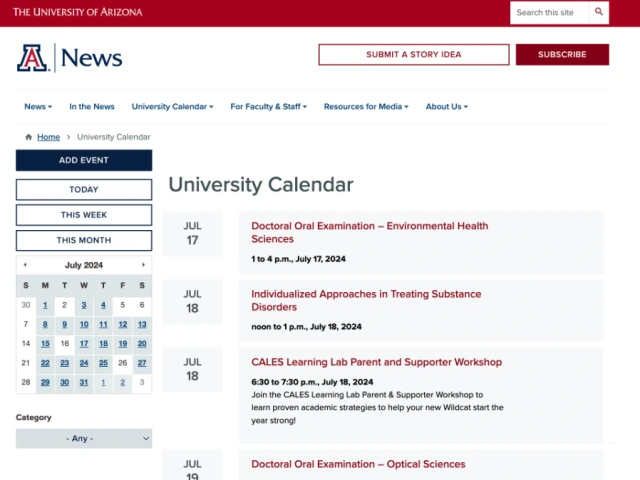Select July 9 in mini calendar
Image resolution: width=640 pixels, height=480 pixels.
tap(64, 324)
